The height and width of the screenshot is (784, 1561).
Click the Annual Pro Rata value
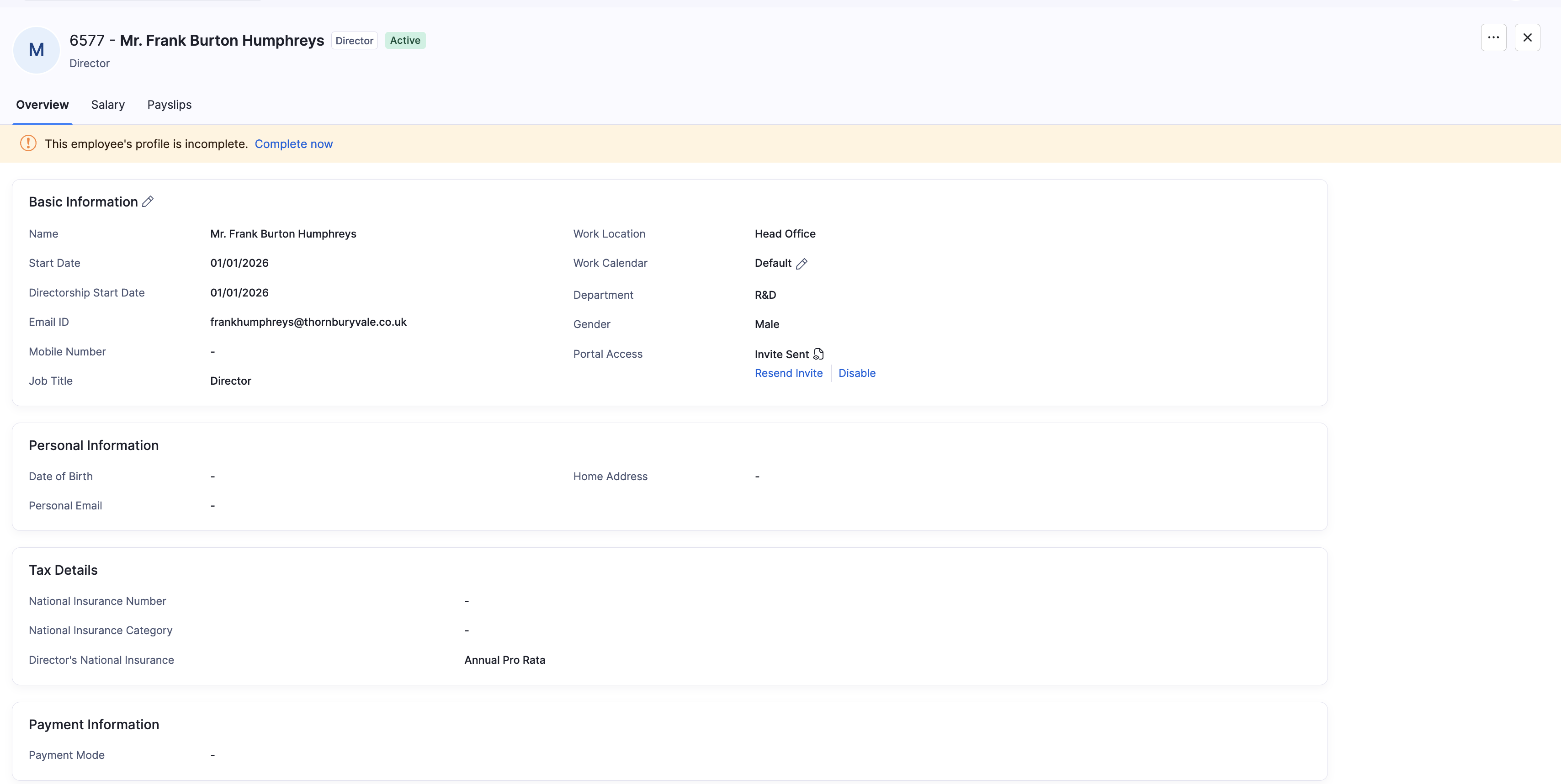(x=505, y=660)
